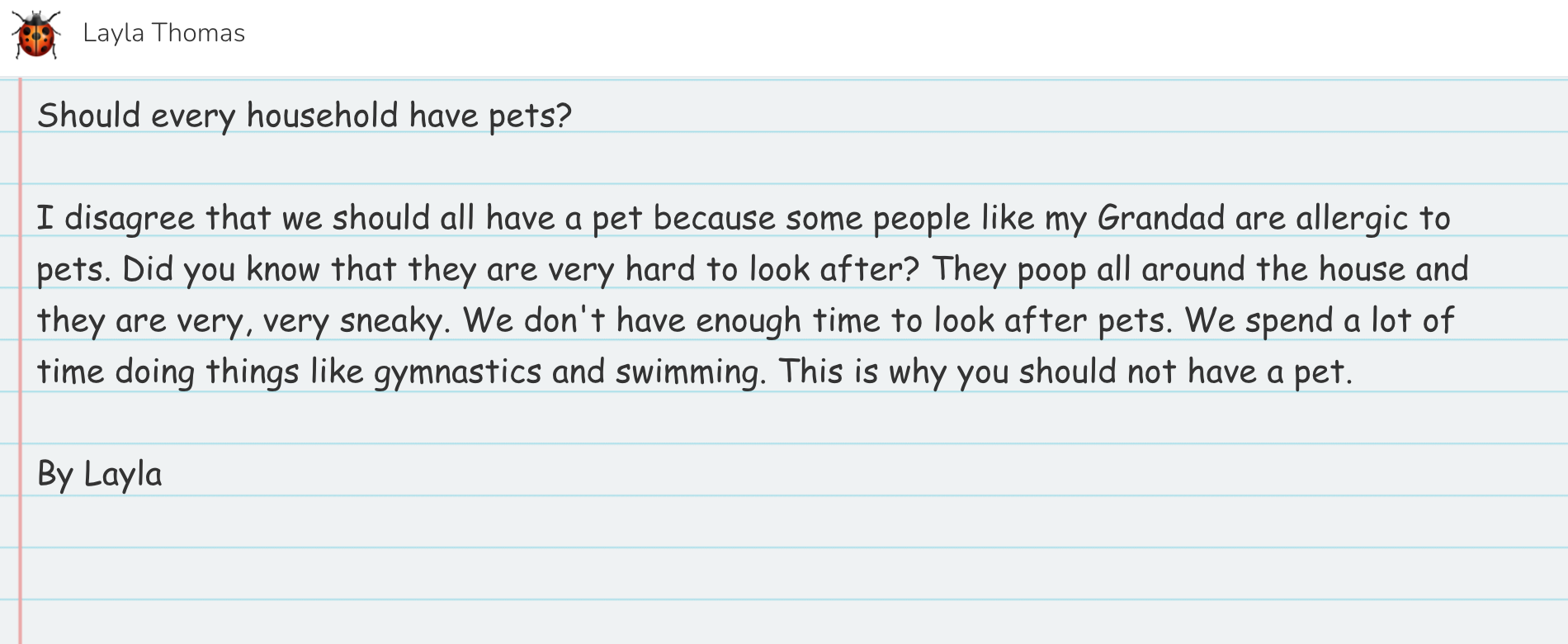
Task: Click the word "enough" in third paragraph line
Action: click(x=748, y=321)
